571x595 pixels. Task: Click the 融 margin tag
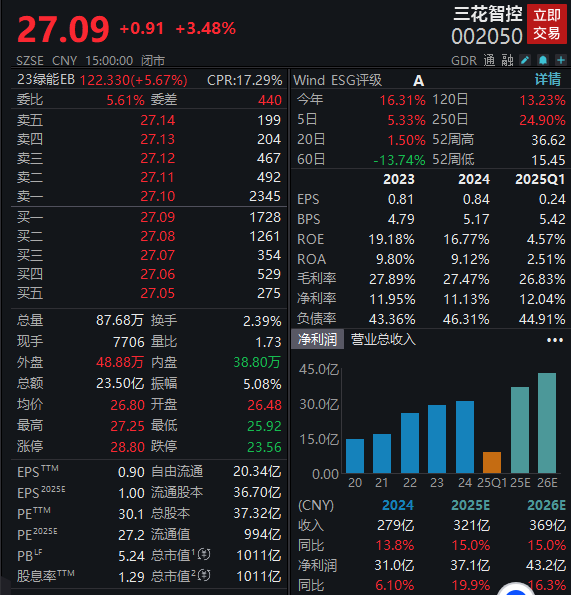coord(507,60)
